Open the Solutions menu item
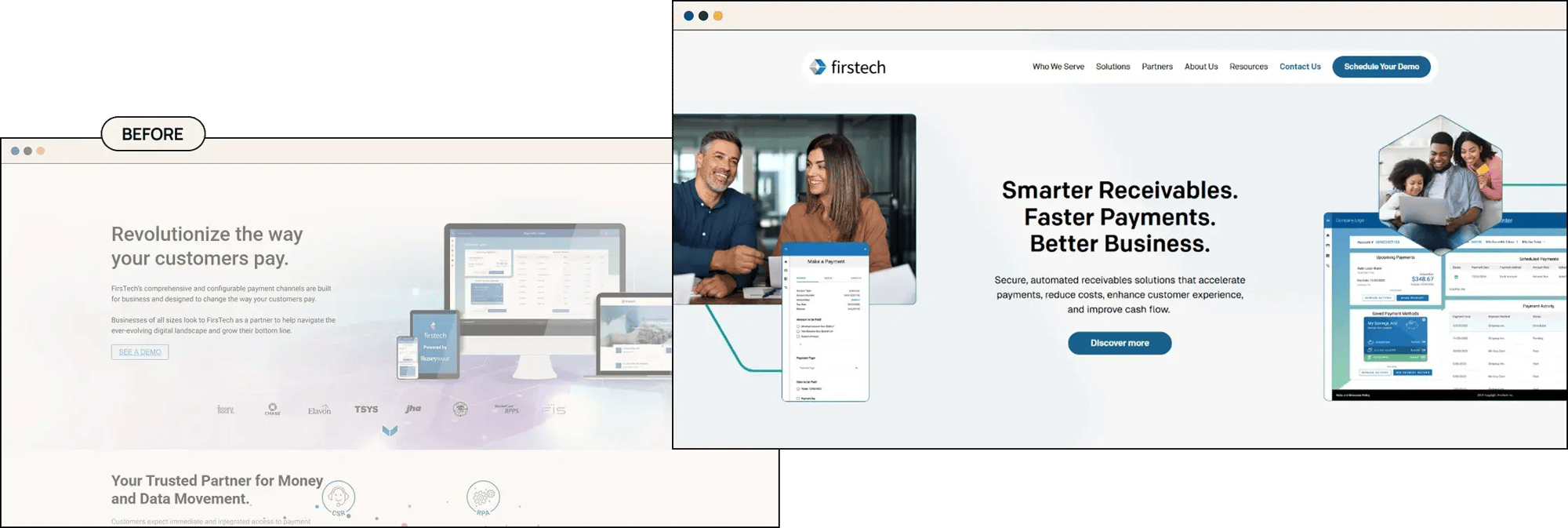This screenshot has width=1568, height=528. pos(1112,67)
